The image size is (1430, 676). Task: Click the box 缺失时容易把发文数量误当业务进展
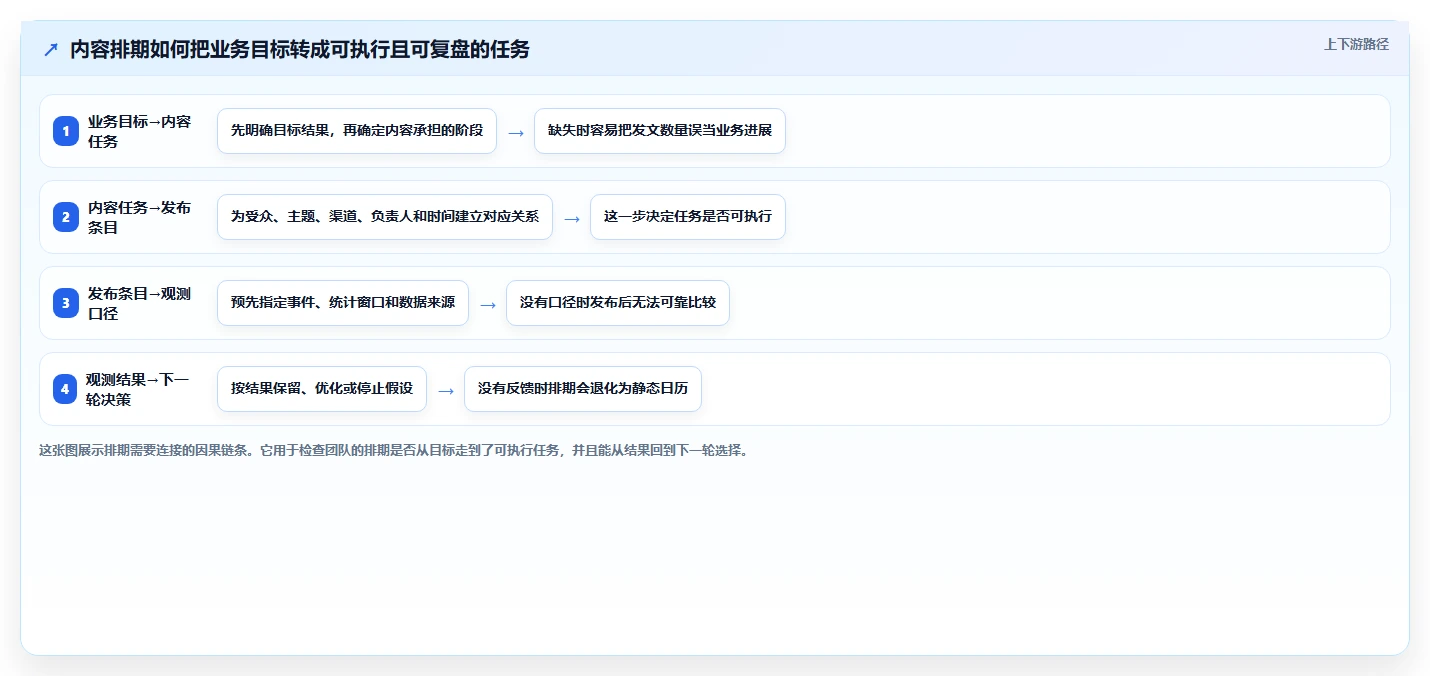click(x=660, y=131)
